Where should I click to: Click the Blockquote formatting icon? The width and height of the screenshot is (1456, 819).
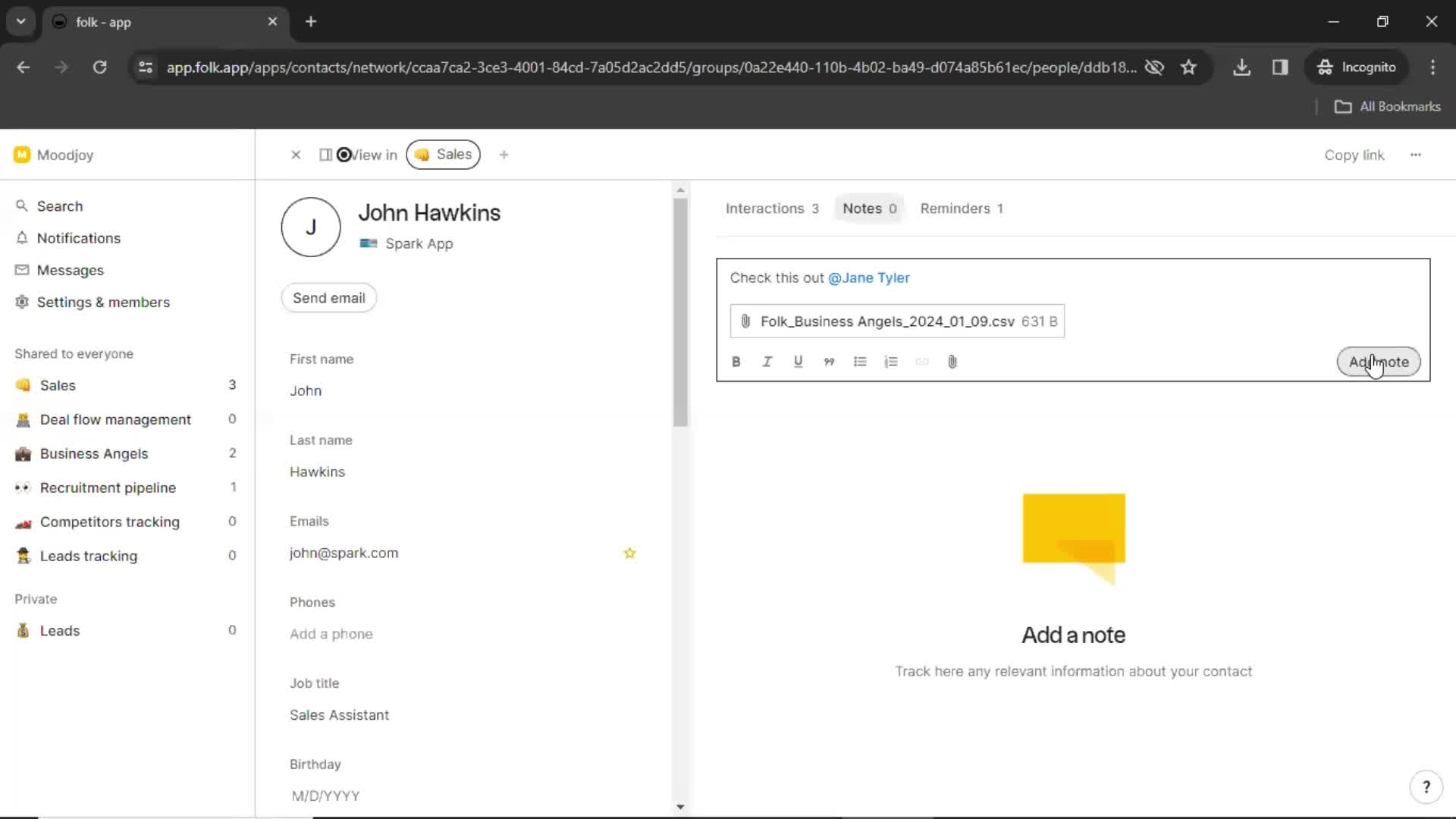click(829, 361)
